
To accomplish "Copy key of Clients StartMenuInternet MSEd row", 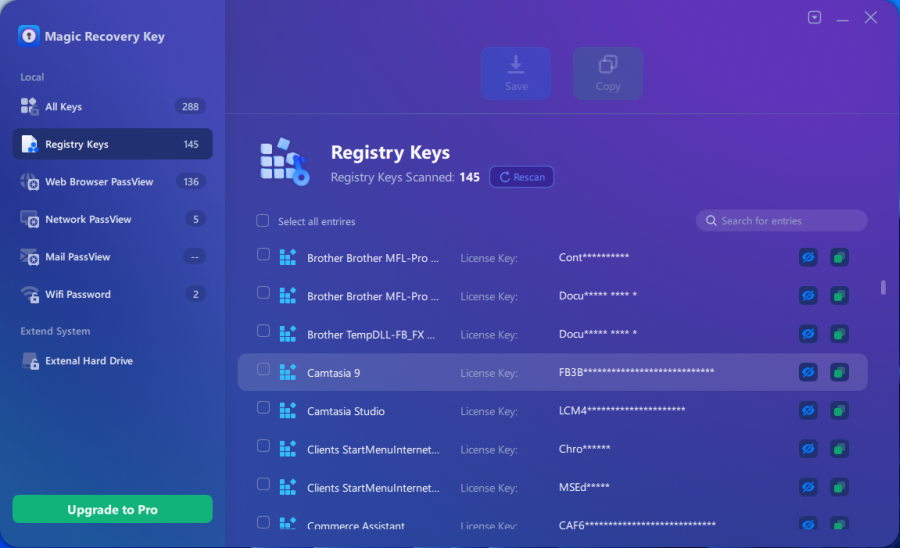I will (839, 487).
